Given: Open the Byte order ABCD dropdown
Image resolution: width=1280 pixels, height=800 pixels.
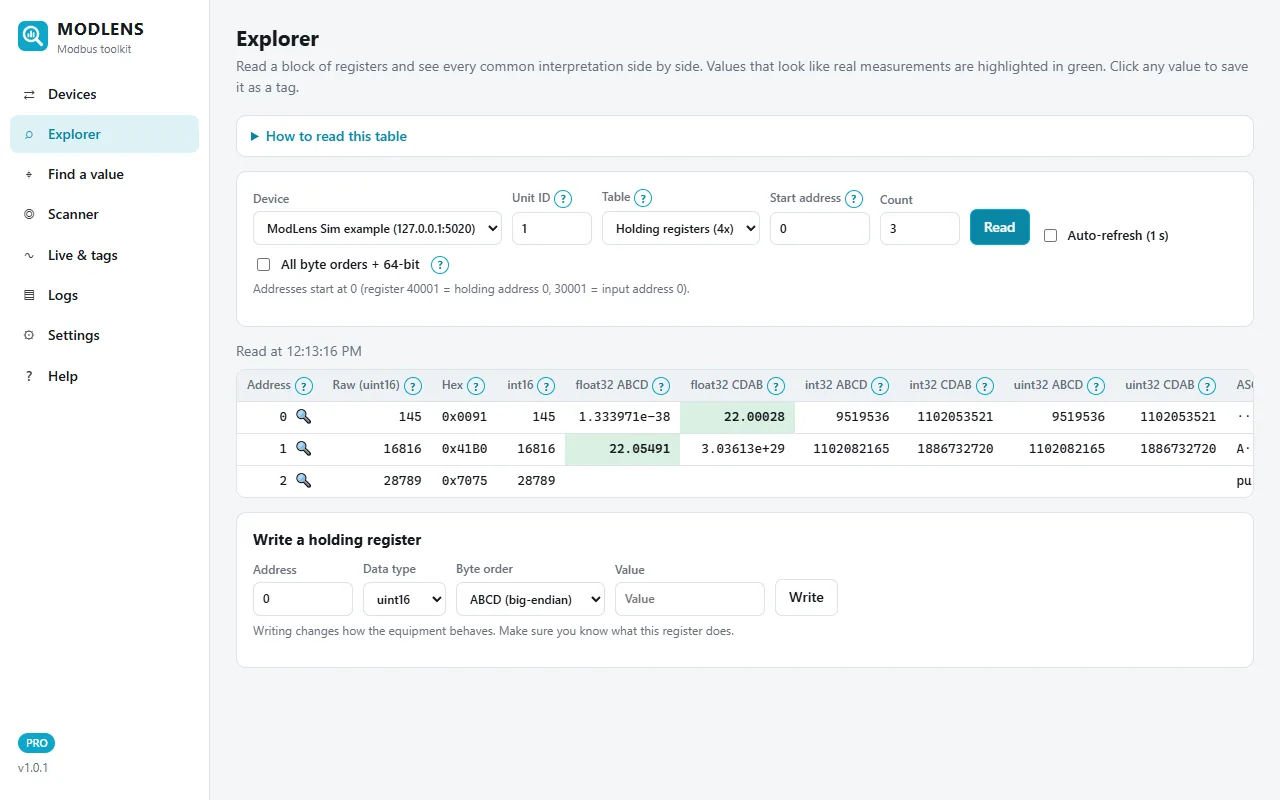Looking at the screenshot, I should tap(530, 599).
